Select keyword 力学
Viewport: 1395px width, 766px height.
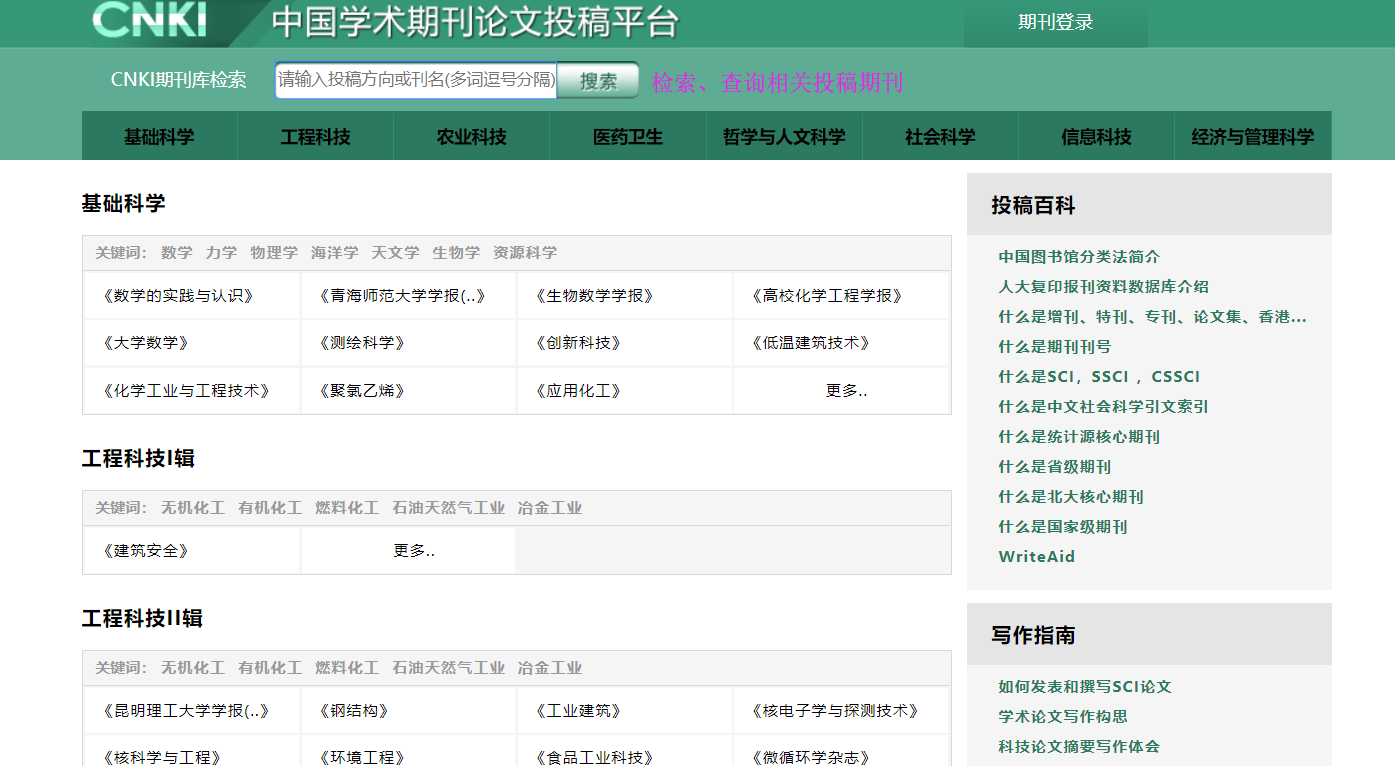[221, 253]
